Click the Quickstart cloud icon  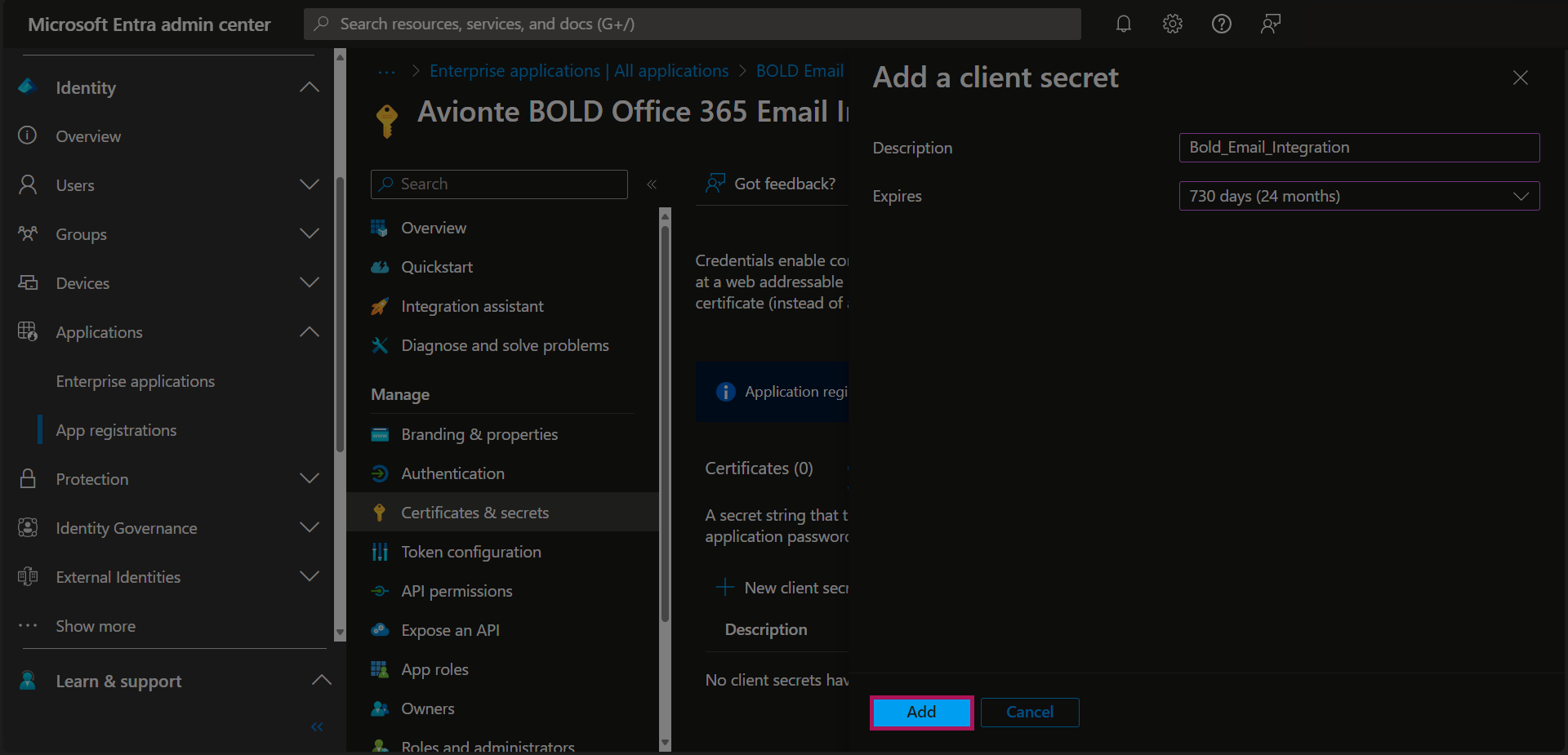click(380, 267)
